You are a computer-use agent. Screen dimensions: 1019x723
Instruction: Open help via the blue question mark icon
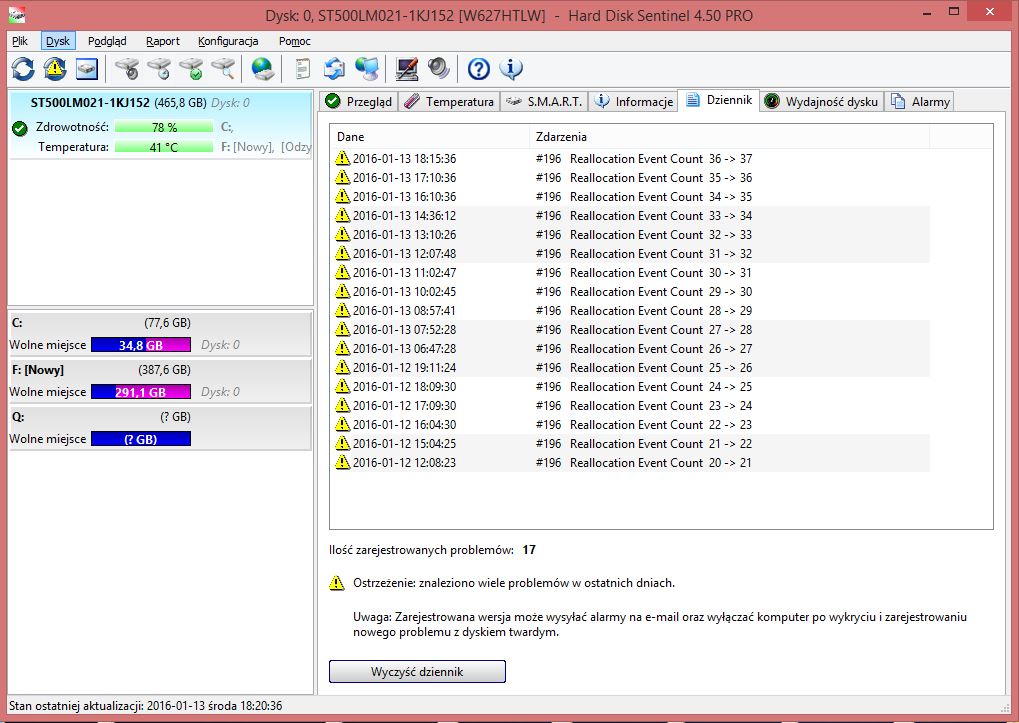click(479, 68)
